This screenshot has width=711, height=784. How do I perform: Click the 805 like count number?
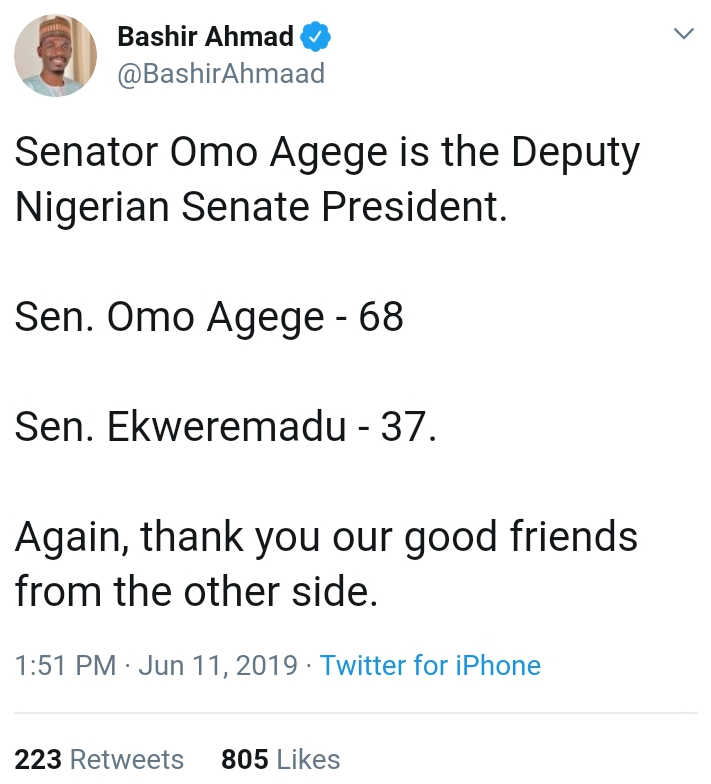tap(244, 760)
